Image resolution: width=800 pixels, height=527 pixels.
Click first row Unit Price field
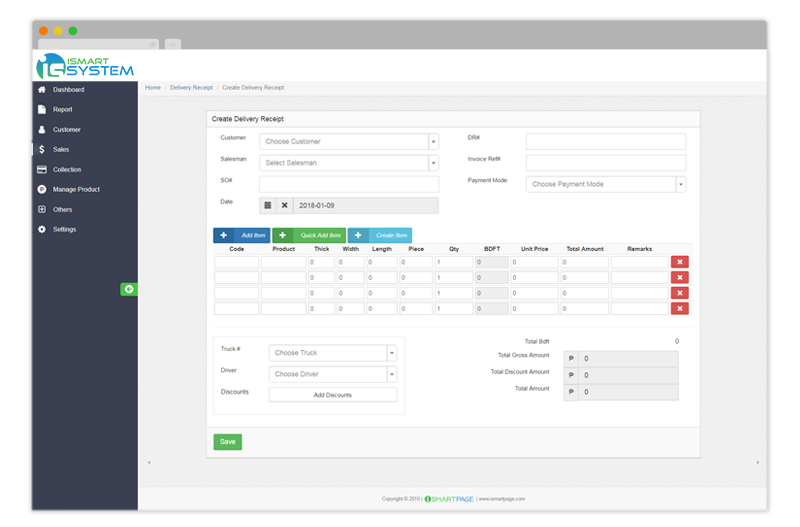(x=534, y=262)
